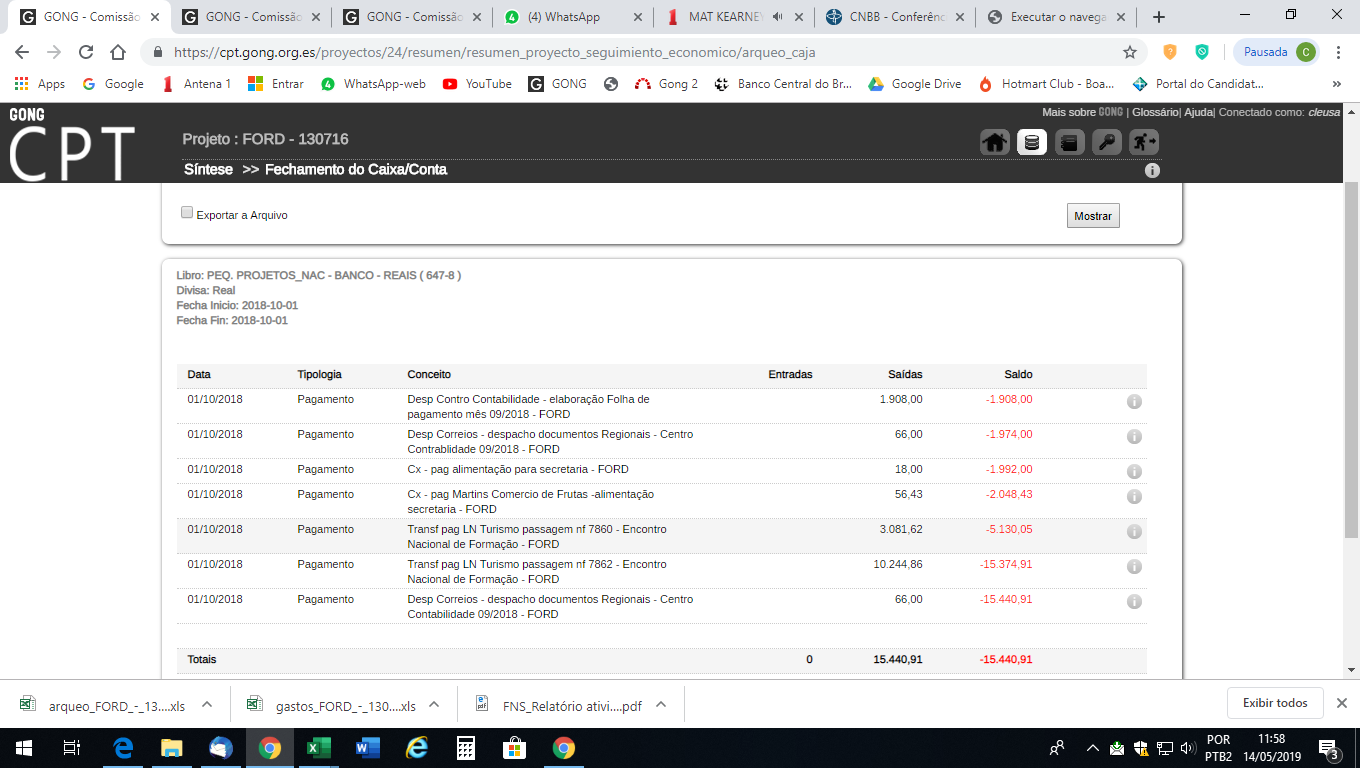Expand options for arqueo_FORD xls download

click(207, 704)
